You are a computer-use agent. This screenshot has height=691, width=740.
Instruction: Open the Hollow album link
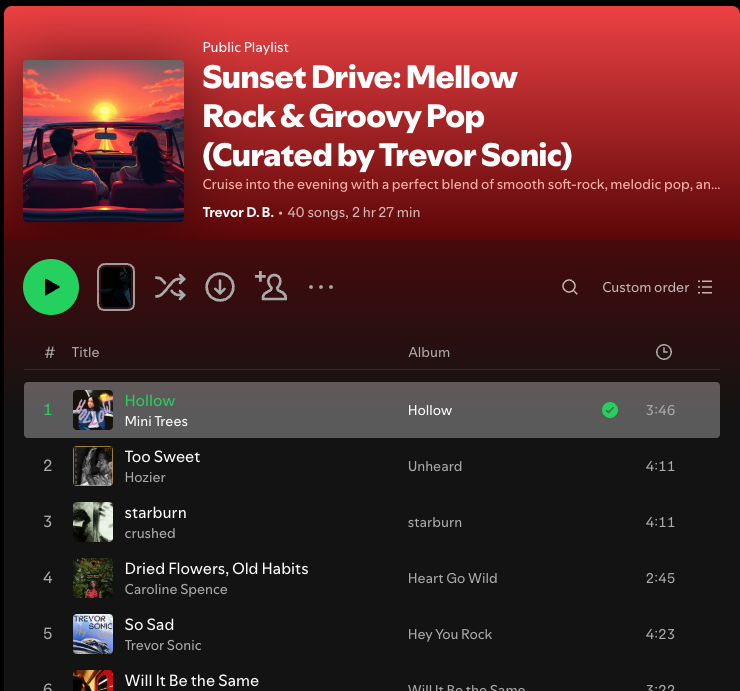[x=430, y=410]
